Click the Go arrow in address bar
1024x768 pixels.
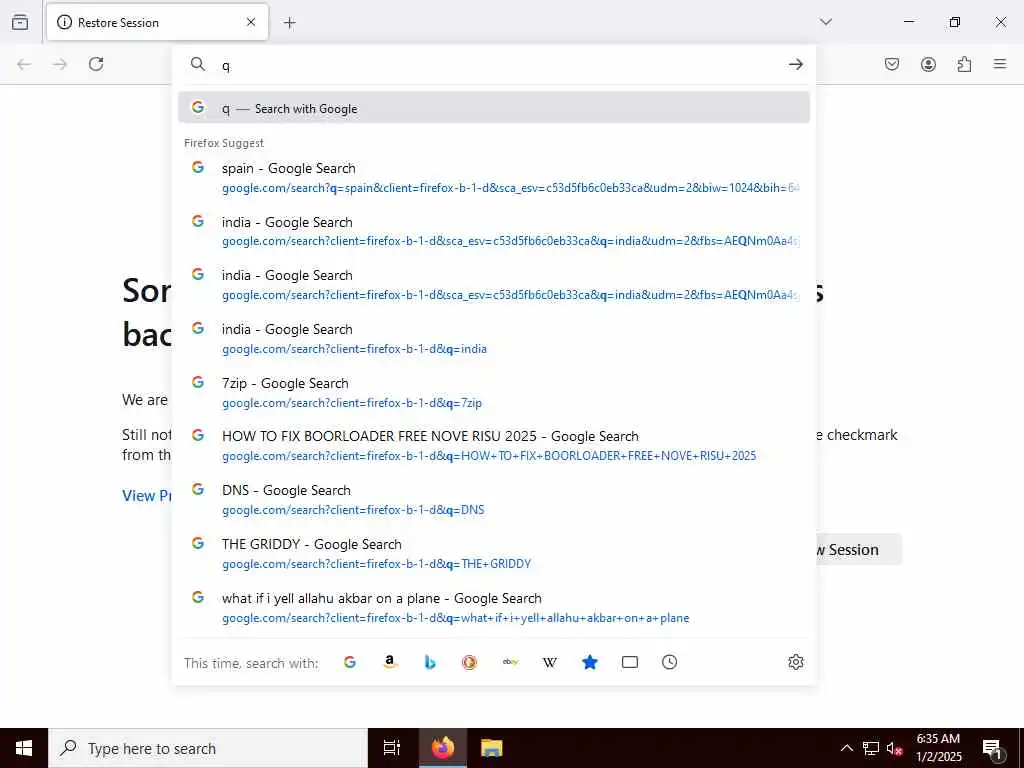(x=795, y=64)
